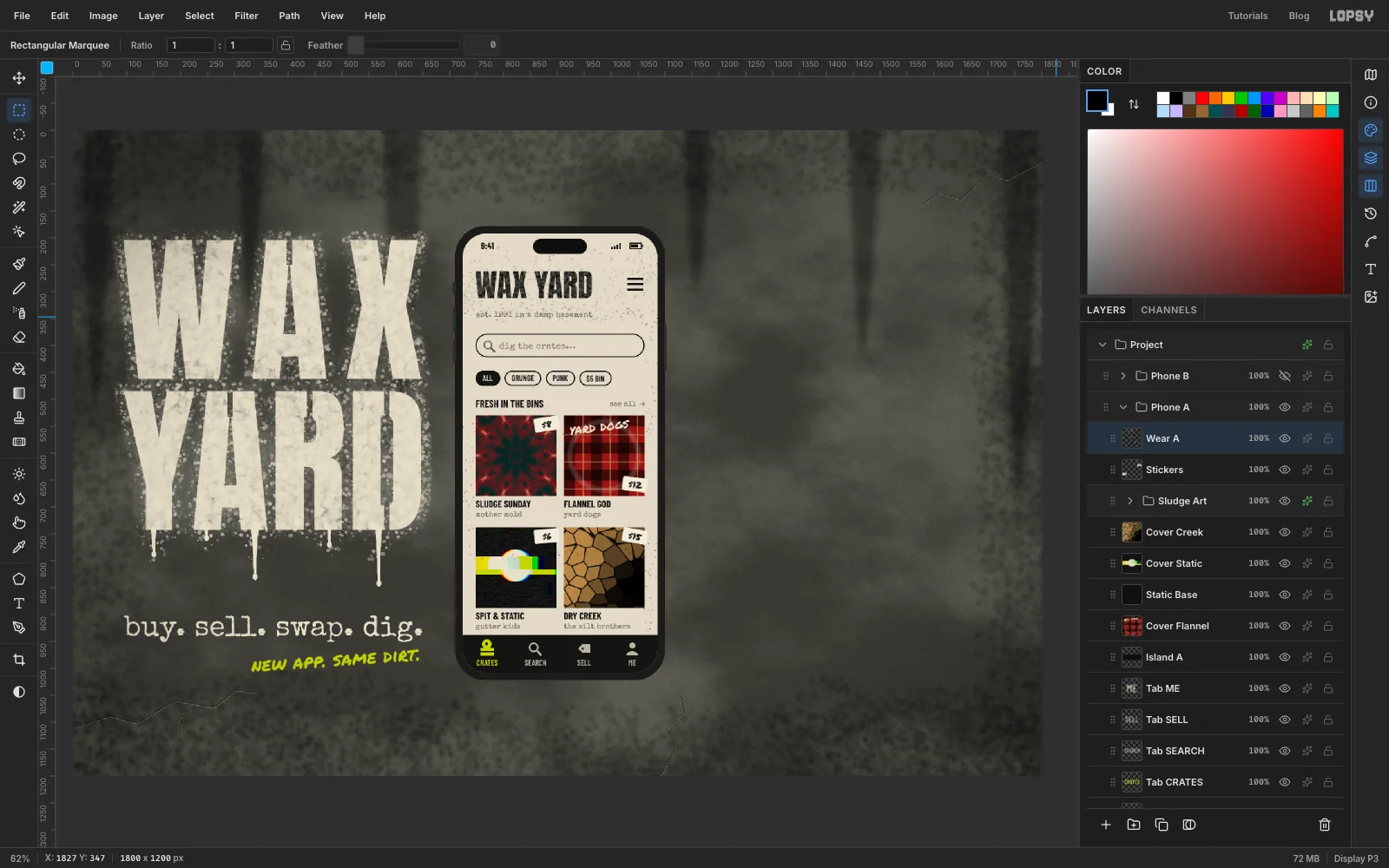The width and height of the screenshot is (1389, 868).
Task: Toggle lock on Static Base layer
Action: pyautogui.click(x=1328, y=595)
